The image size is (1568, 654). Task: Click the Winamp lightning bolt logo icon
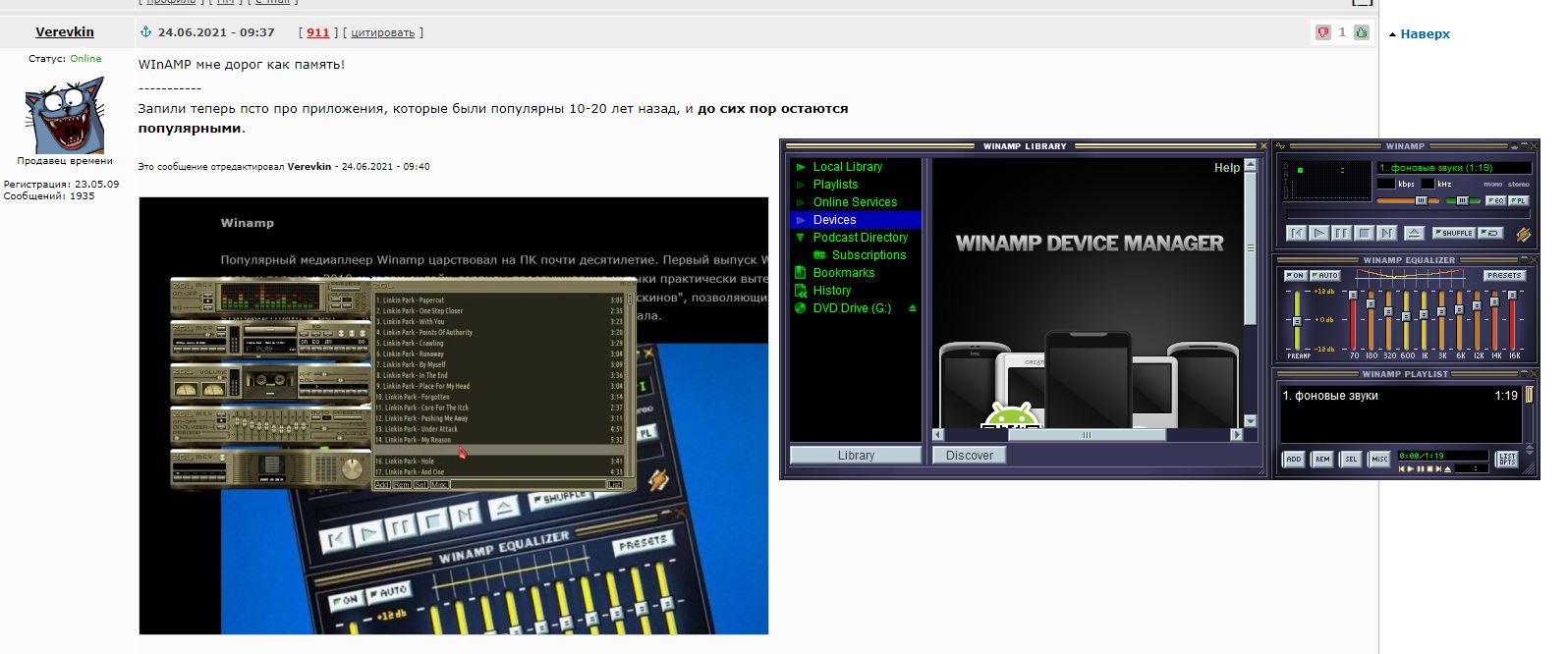coord(1523,234)
